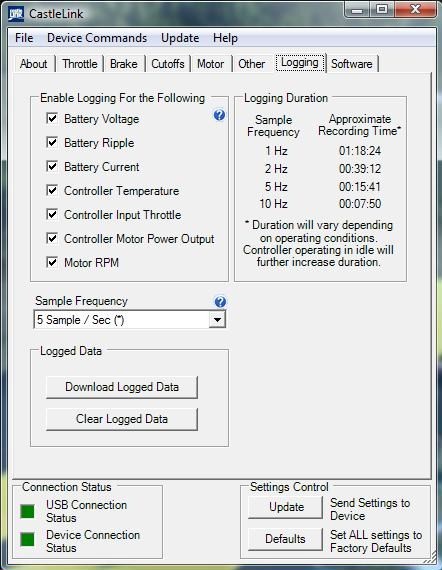Click the '5 Sample / Sec (*)' field text
The height and width of the screenshot is (570, 442).
pos(80,320)
